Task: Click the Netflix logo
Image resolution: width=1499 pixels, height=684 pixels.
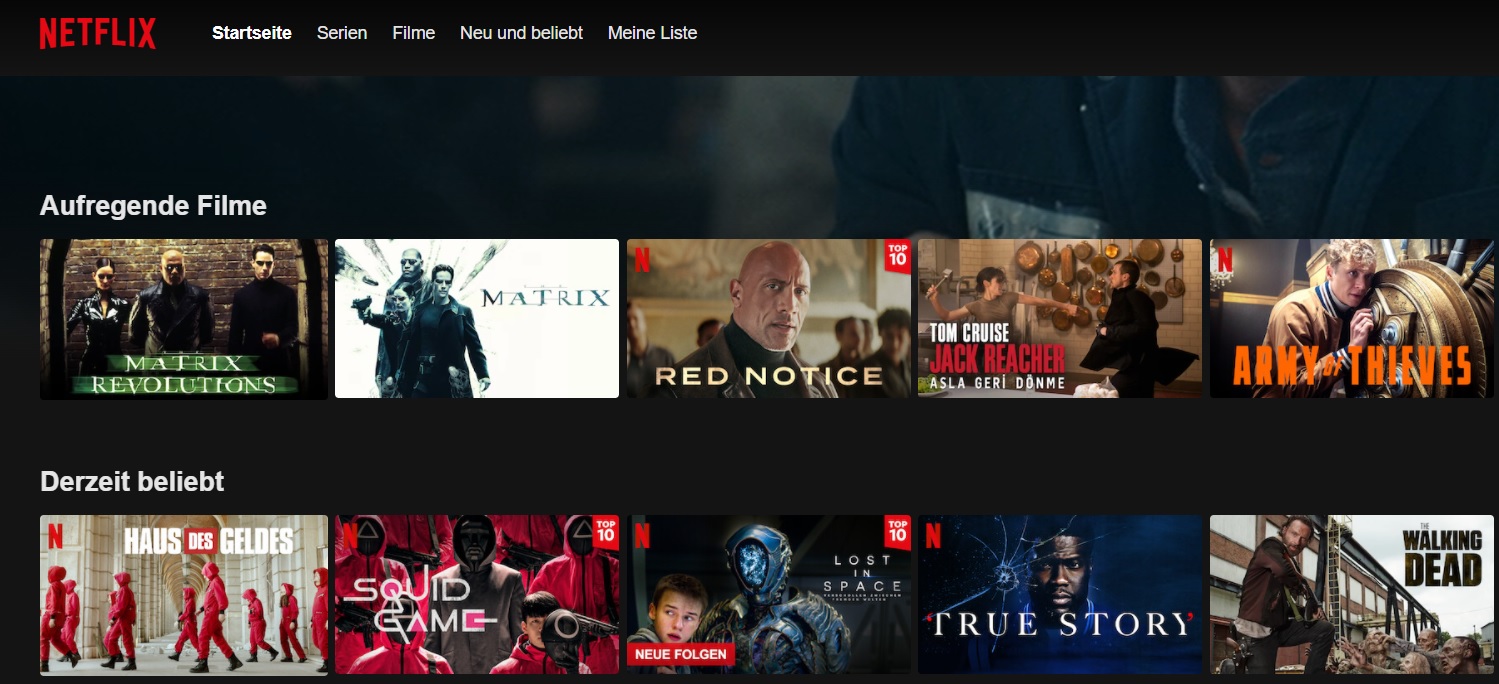Action: coord(98,33)
